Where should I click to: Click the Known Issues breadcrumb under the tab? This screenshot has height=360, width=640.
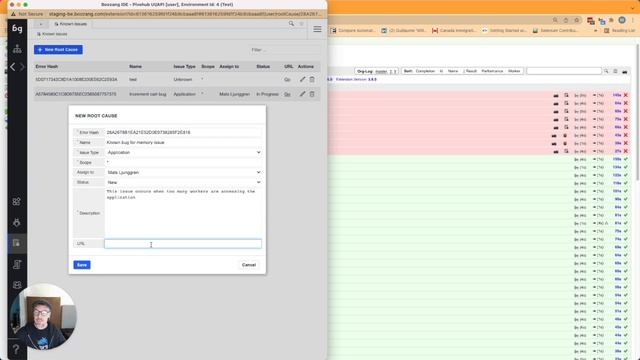click(52, 34)
